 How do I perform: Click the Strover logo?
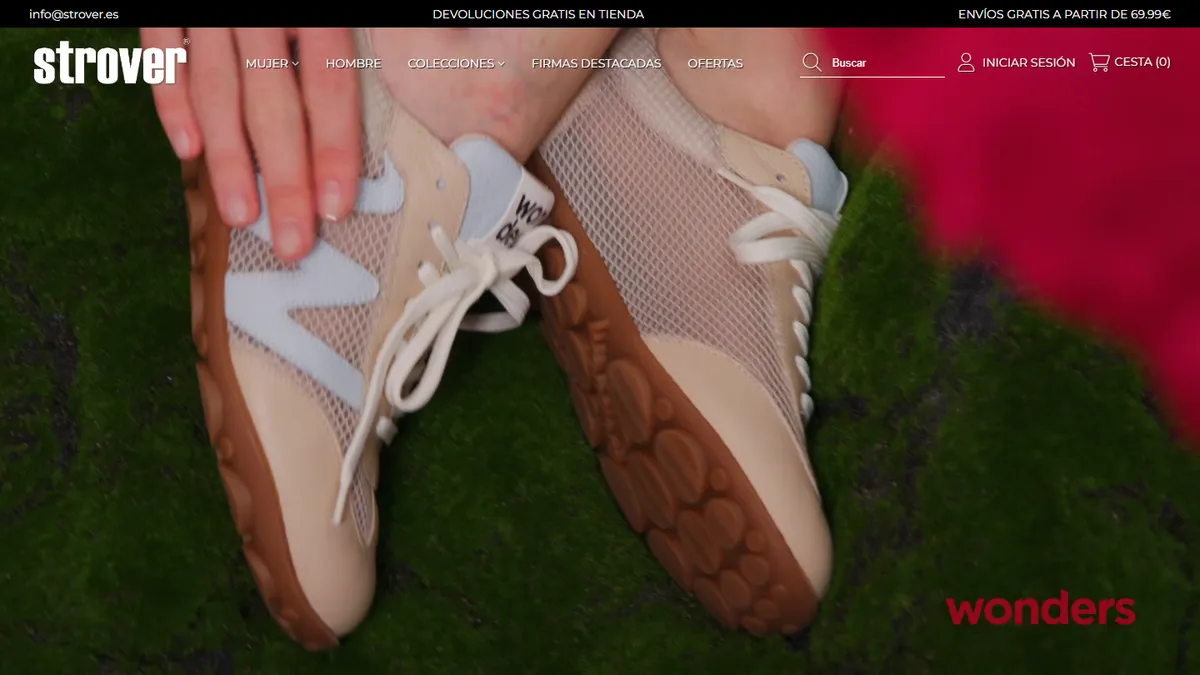click(110, 62)
